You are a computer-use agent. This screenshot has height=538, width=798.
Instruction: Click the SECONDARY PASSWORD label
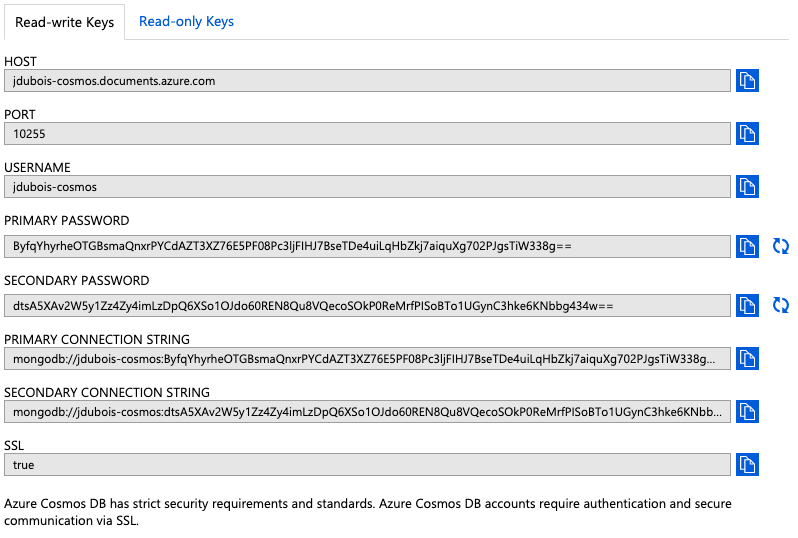(x=77, y=280)
